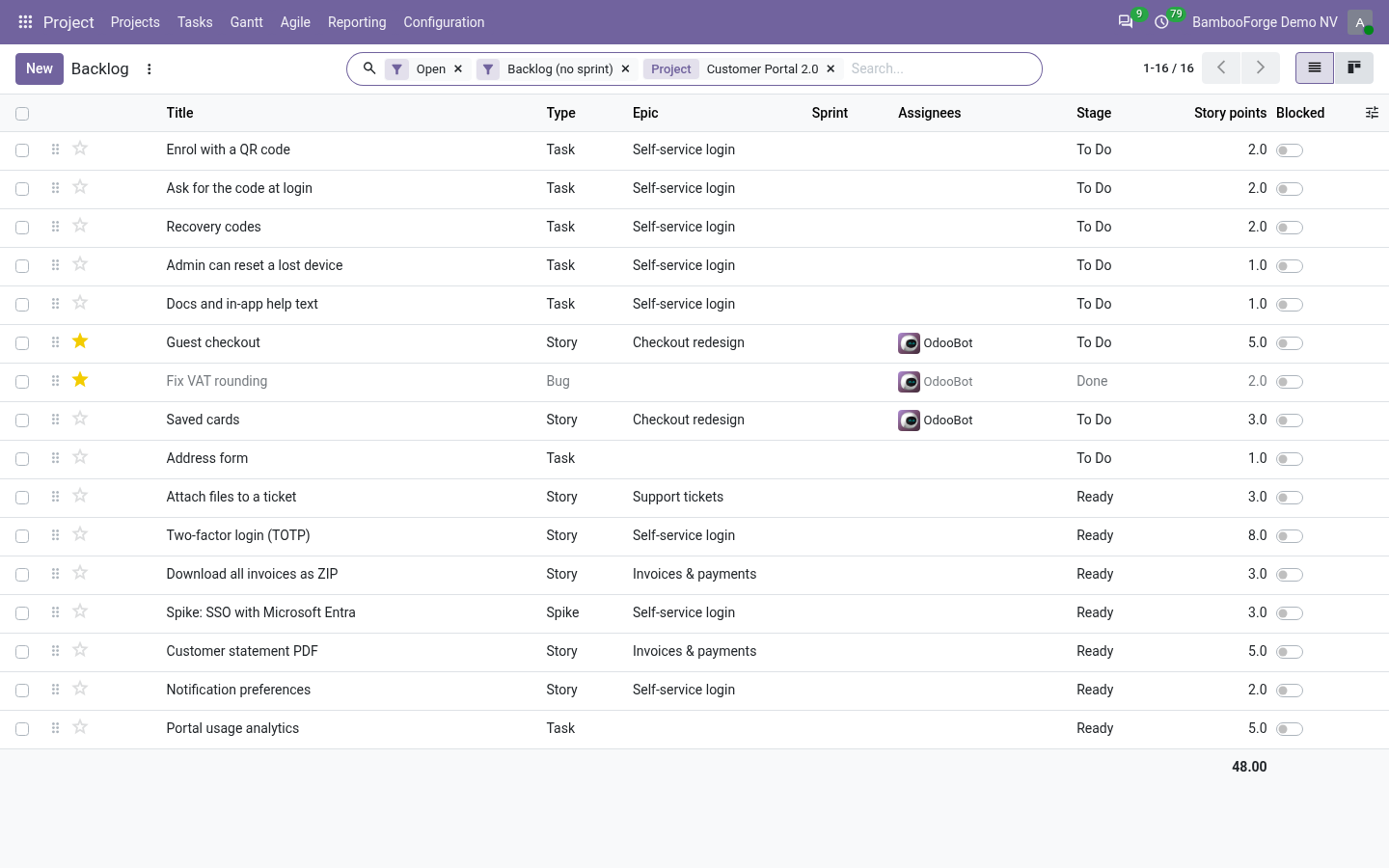Open the Projects menu
This screenshot has width=1389, height=868.
pyautogui.click(x=135, y=22)
